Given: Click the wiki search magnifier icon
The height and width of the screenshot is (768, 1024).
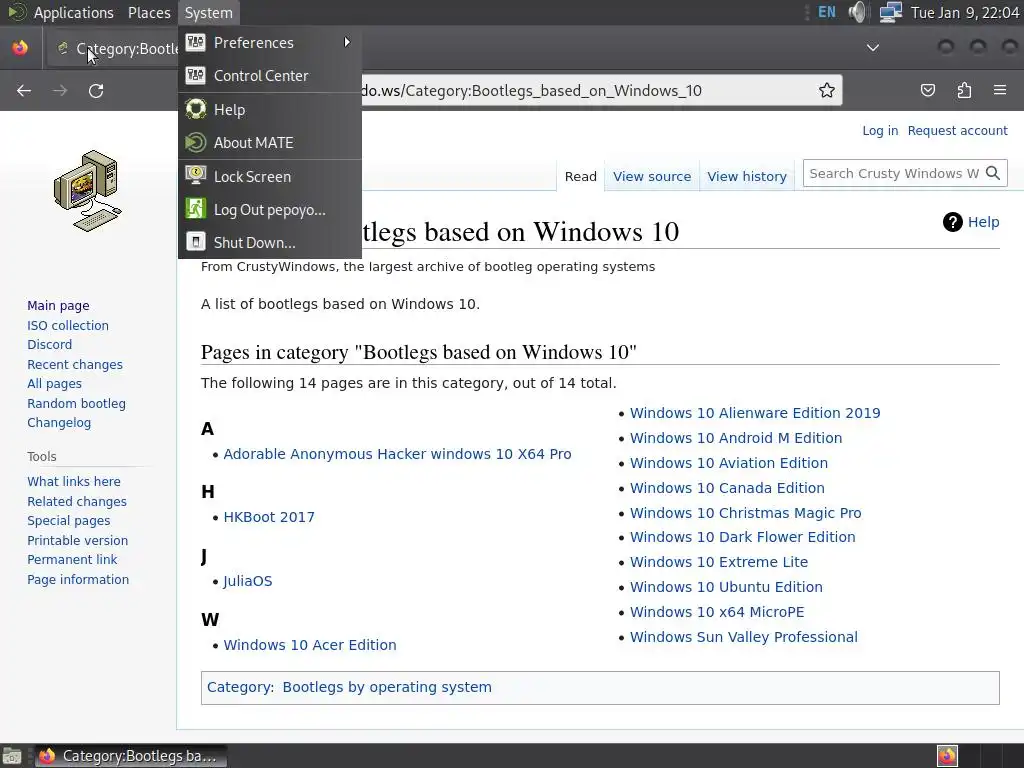Looking at the screenshot, I should [x=993, y=173].
